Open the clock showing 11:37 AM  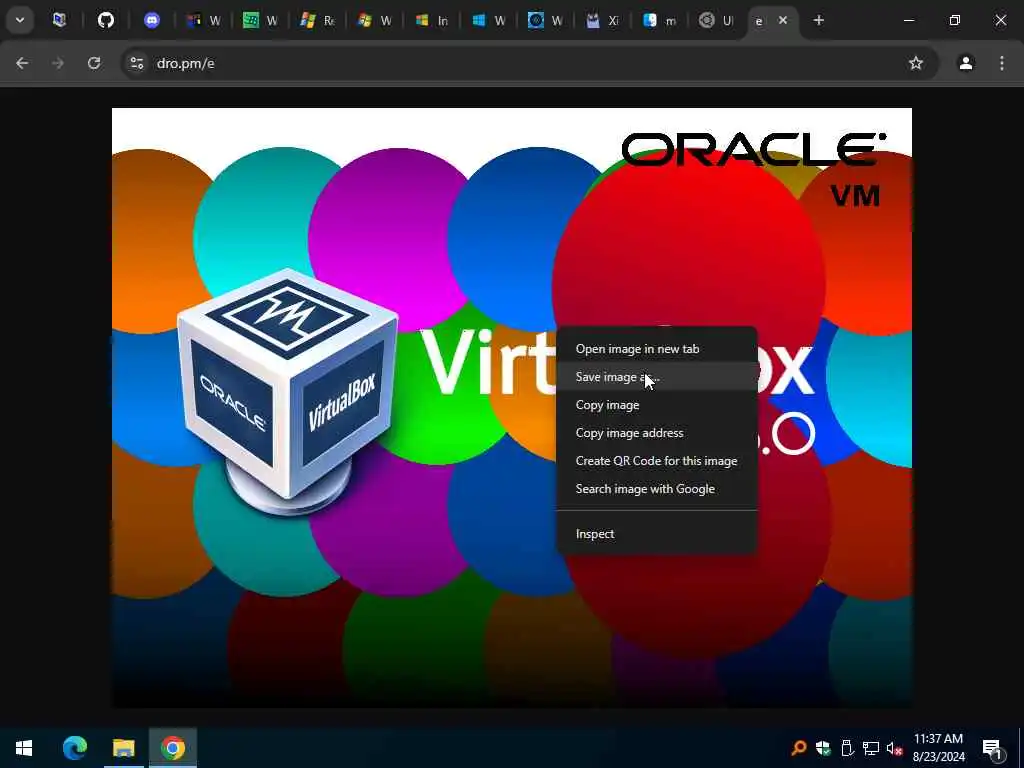point(938,748)
